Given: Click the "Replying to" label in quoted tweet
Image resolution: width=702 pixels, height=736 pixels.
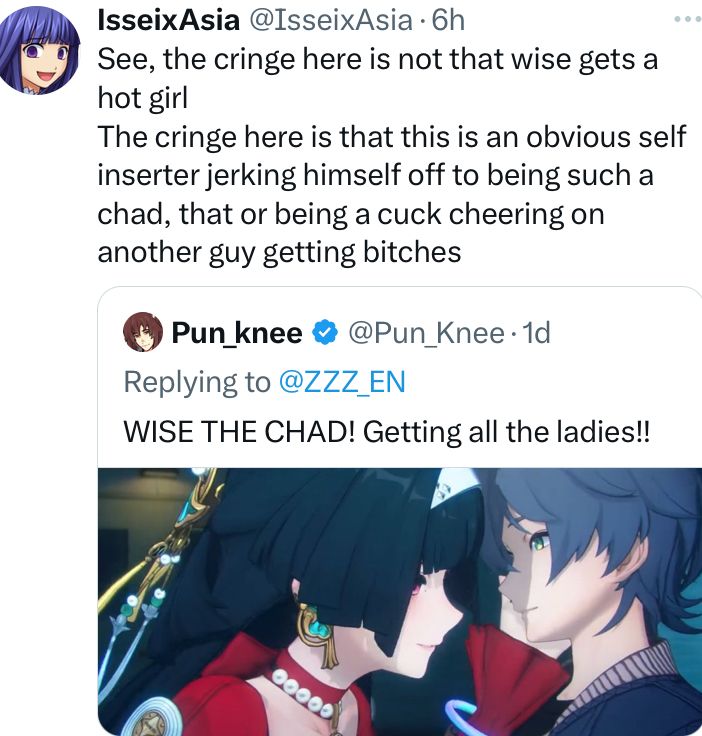Looking at the screenshot, I should pyautogui.click(x=197, y=382).
